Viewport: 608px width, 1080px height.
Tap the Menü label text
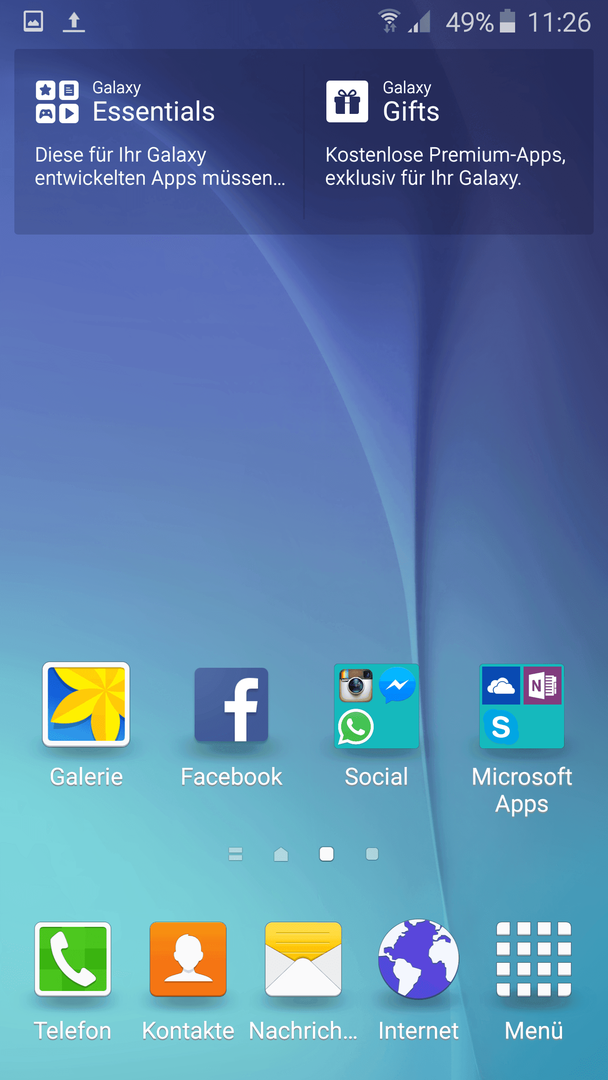(x=534, y=1031)
